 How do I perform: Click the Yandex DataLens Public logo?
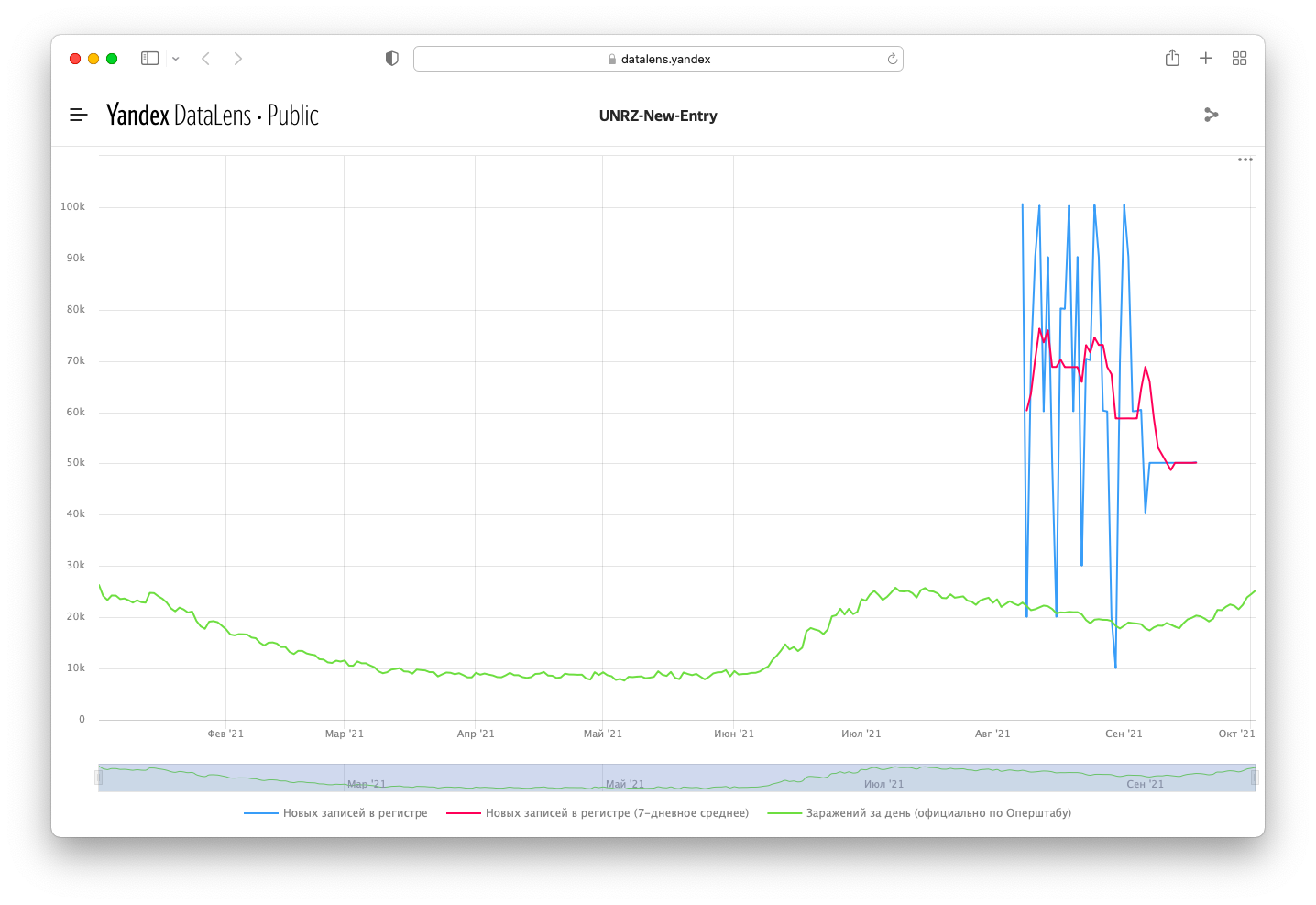point(213,115)
